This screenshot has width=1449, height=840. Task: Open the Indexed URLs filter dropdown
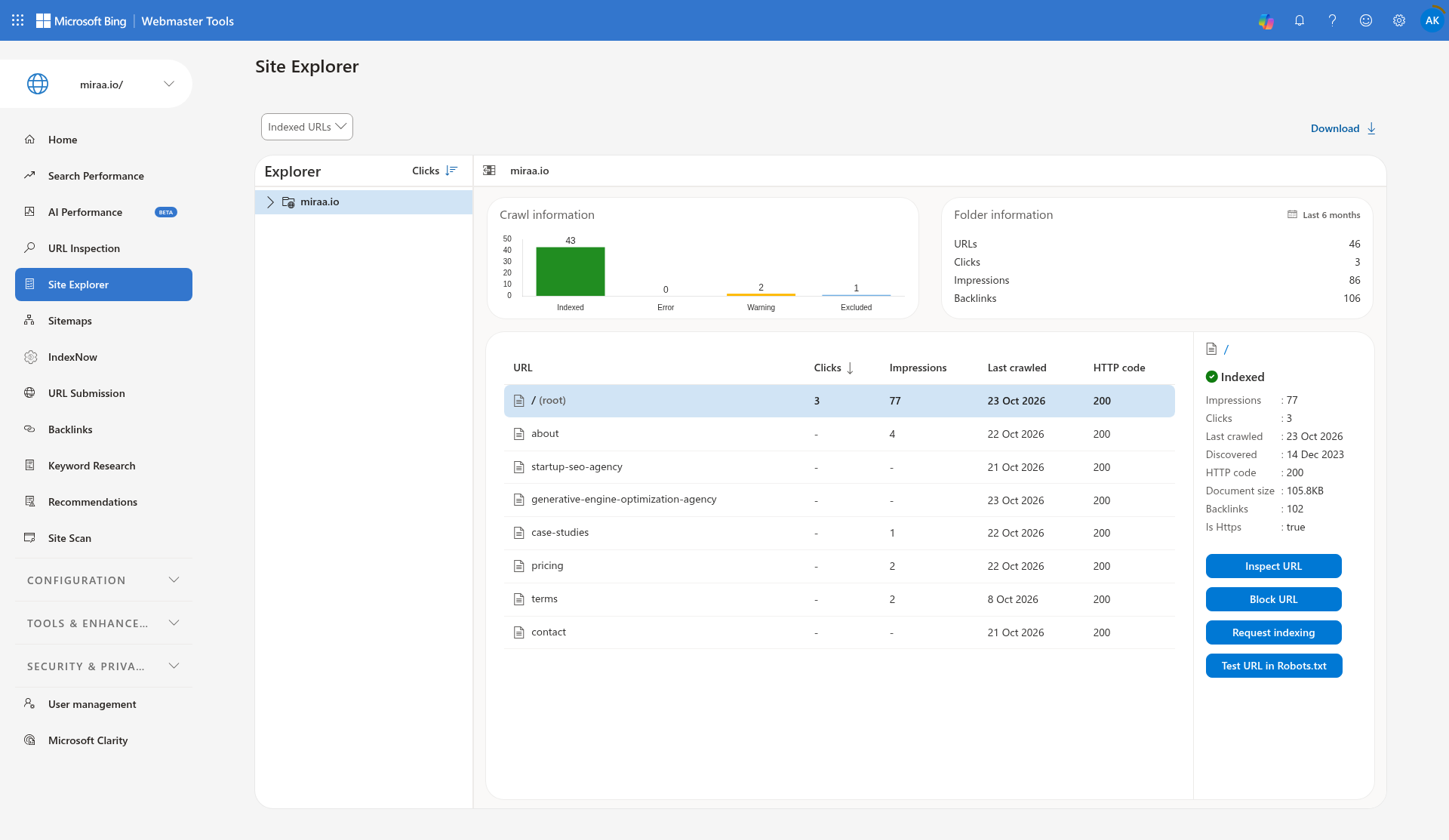[x=307, y=127]
